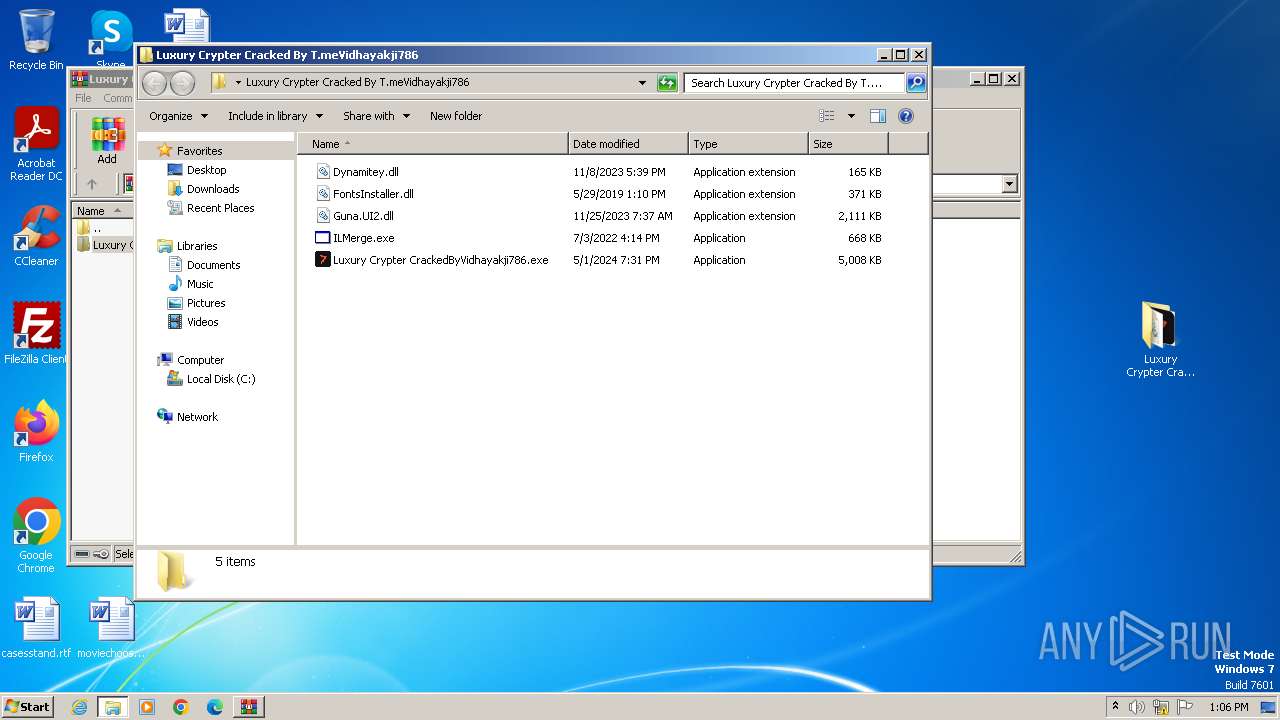Open view options dropdown arrow
Image resolution: width=1280 pixels, height=720 pixels.
coord(851,116)
